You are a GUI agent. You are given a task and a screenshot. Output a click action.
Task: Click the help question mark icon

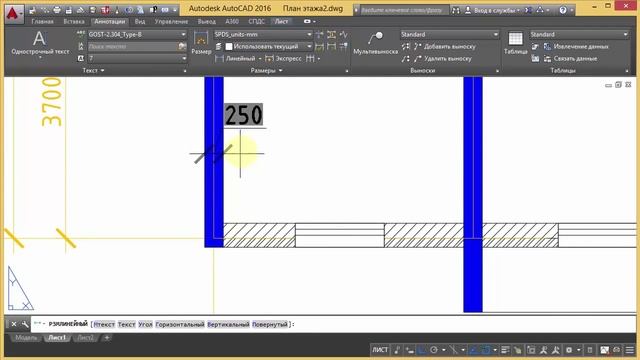click(563, 10)
